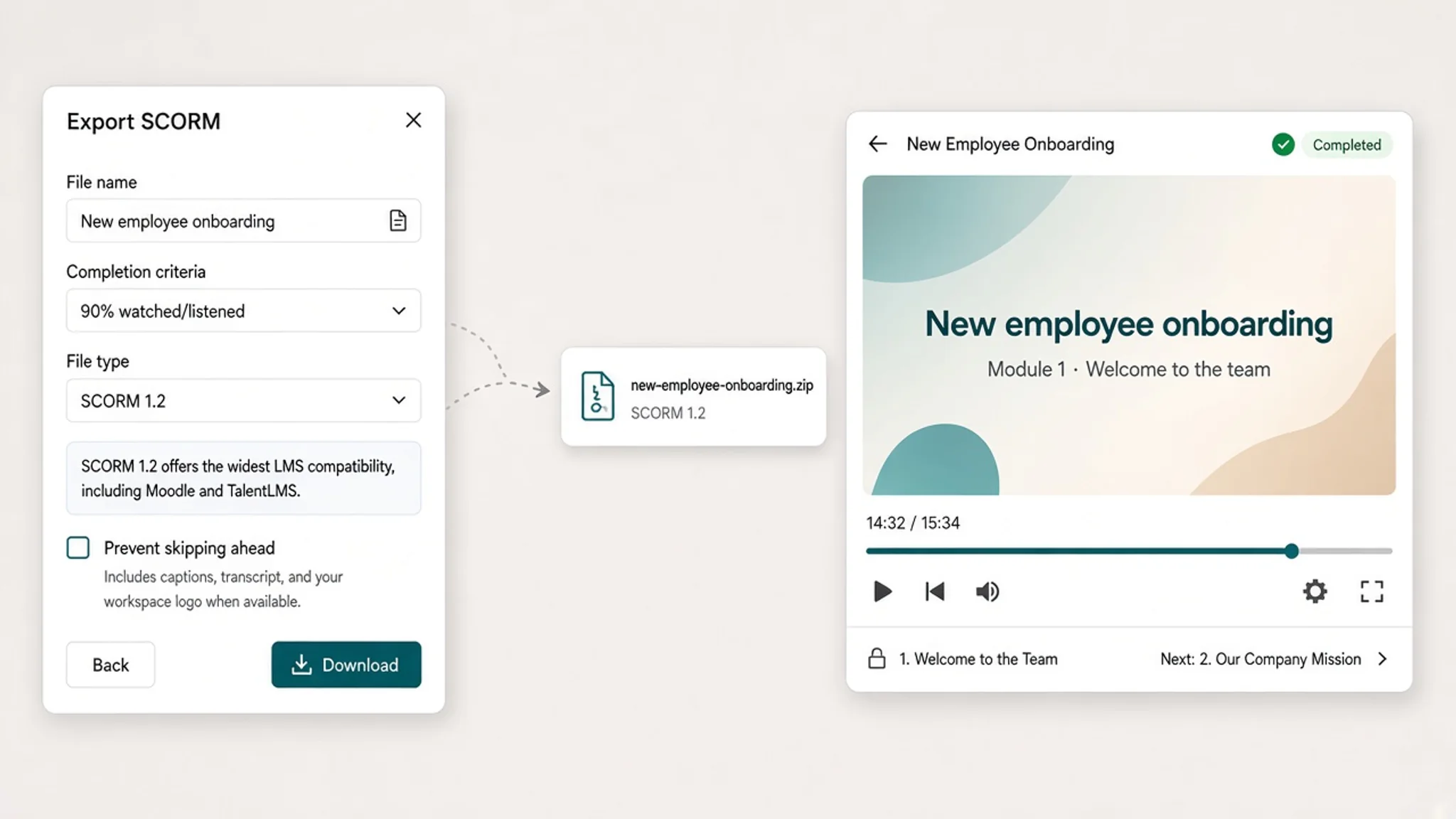Image resolution: width=1456 pixels, height=819 pixels.
Task: Select 1. Welcome to the Team item
Action: pos(978,659)
